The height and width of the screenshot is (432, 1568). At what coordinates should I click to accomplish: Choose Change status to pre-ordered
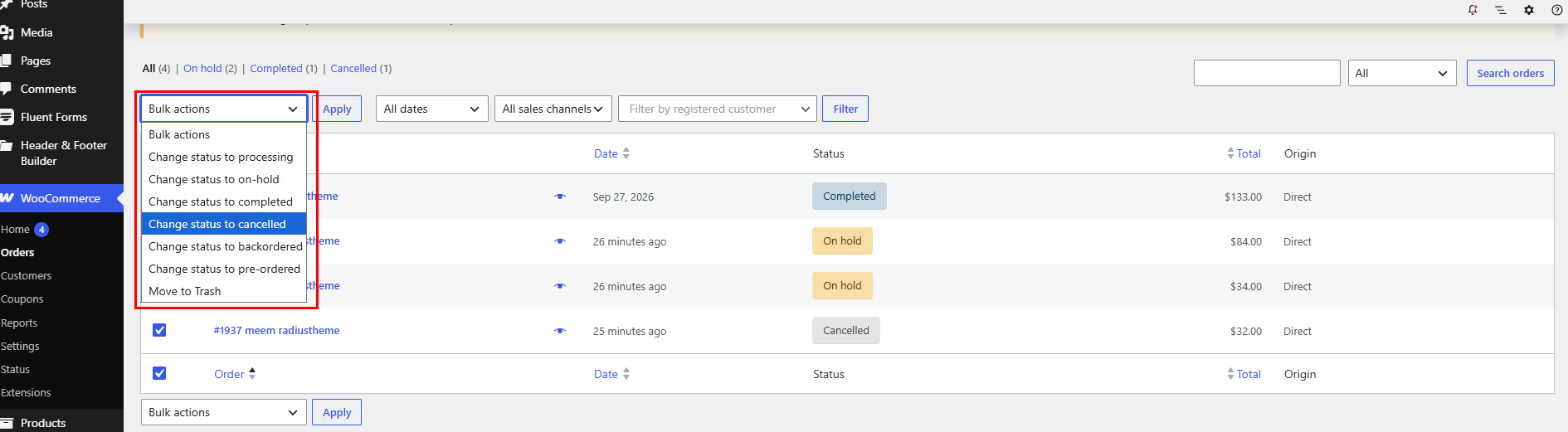[224, 269]
